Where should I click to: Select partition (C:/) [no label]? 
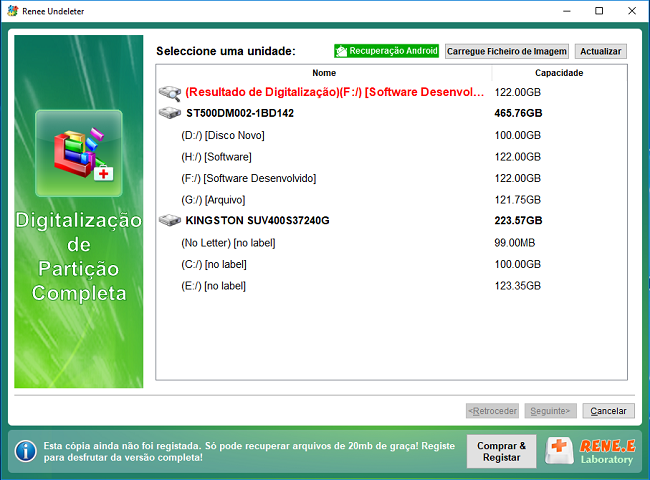(x=391, y=264)
